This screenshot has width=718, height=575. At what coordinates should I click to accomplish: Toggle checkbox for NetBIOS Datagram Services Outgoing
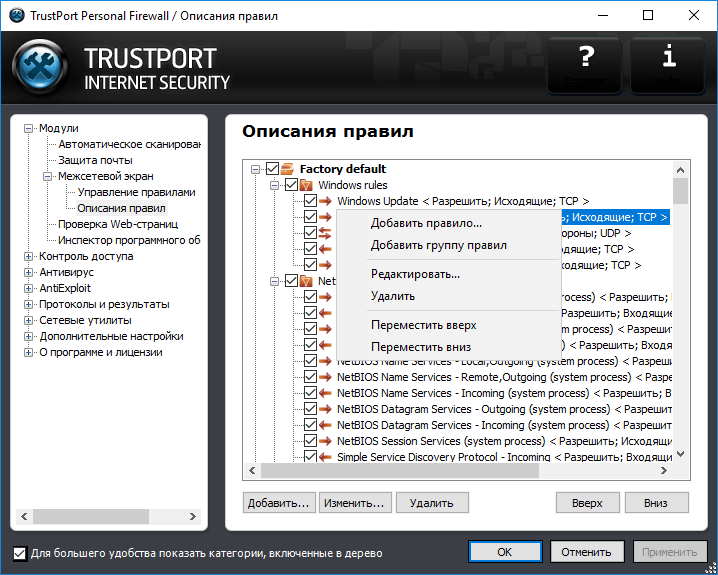[x=310, y=409]
